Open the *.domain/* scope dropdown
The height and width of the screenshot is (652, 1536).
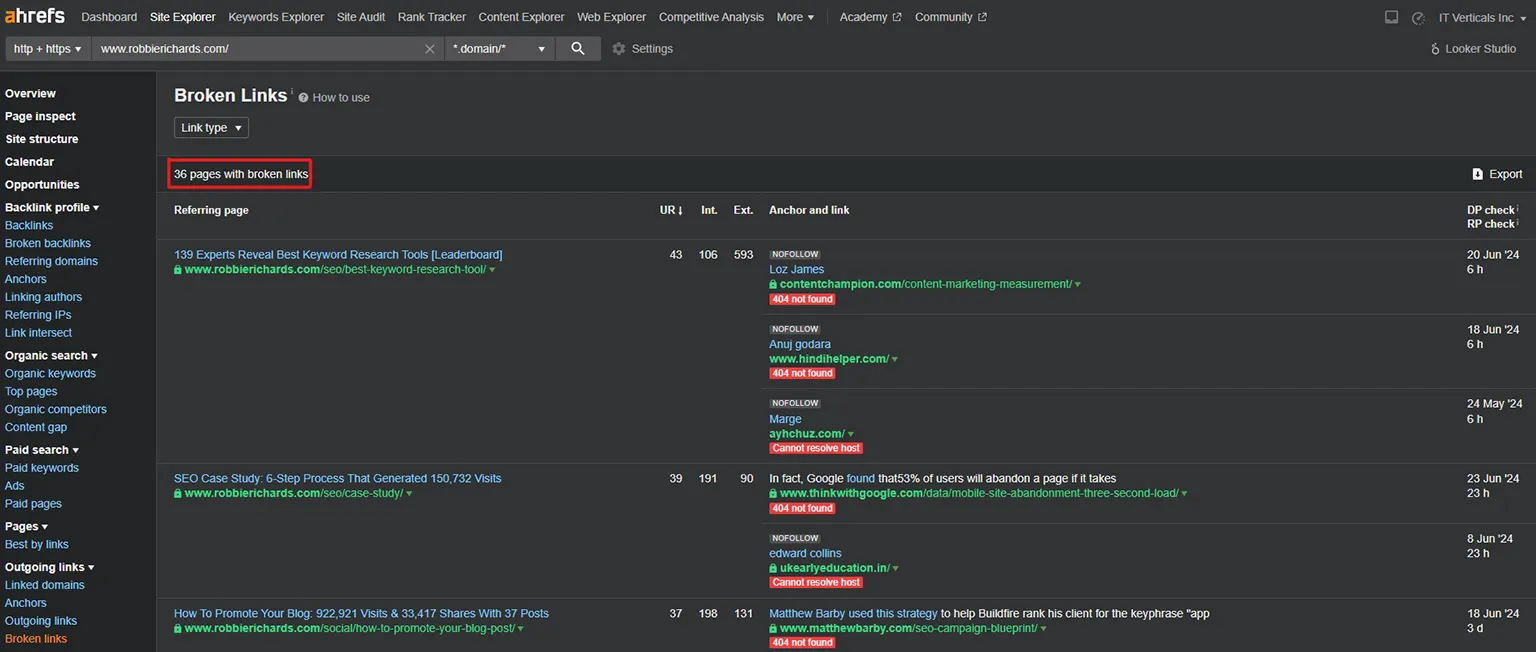tap(499, 49)
